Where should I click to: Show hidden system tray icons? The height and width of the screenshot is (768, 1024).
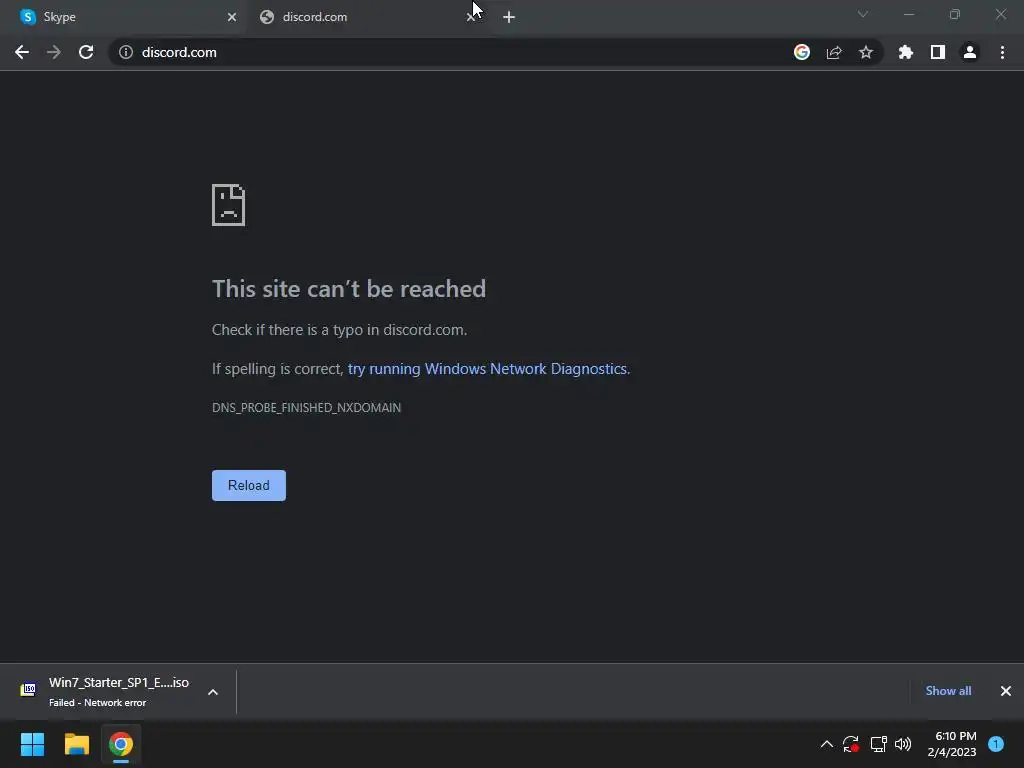[827, 744]
